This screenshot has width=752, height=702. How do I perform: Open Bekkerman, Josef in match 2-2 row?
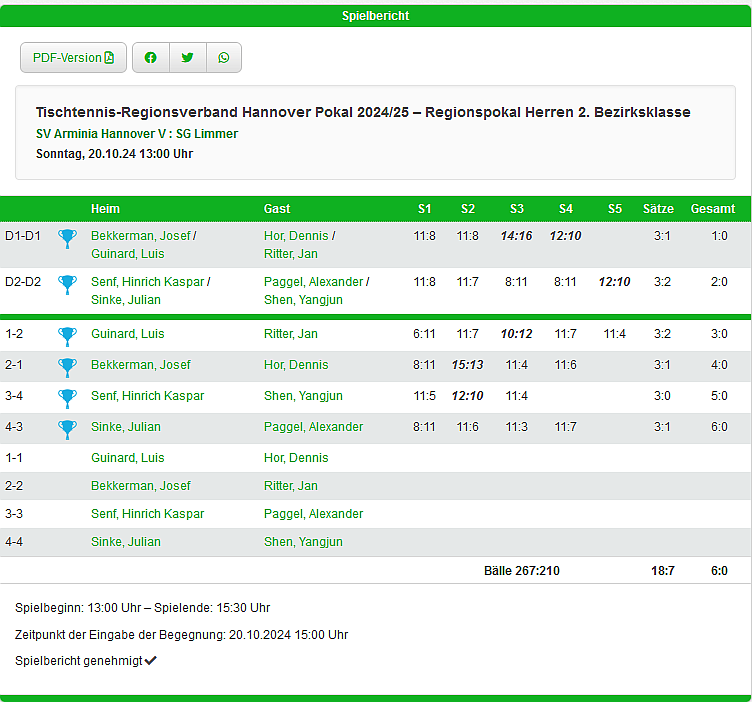pyautogui.click(x=141, y=486)
